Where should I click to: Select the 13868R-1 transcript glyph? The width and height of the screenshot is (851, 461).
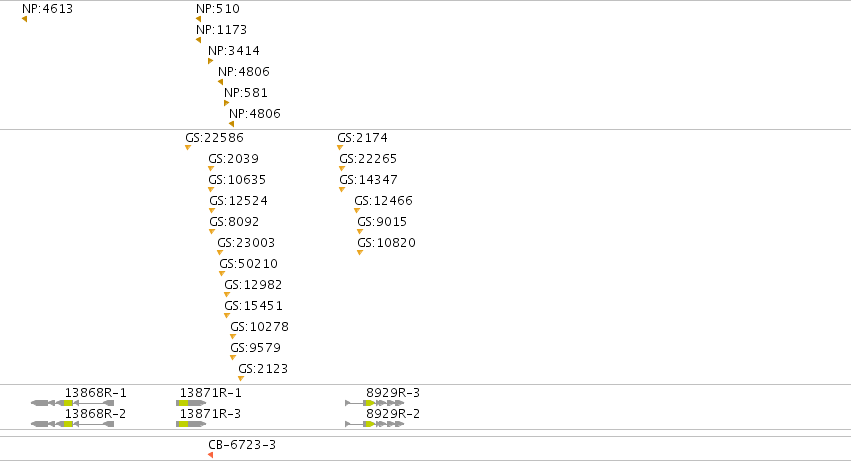[x=72, y=403]
